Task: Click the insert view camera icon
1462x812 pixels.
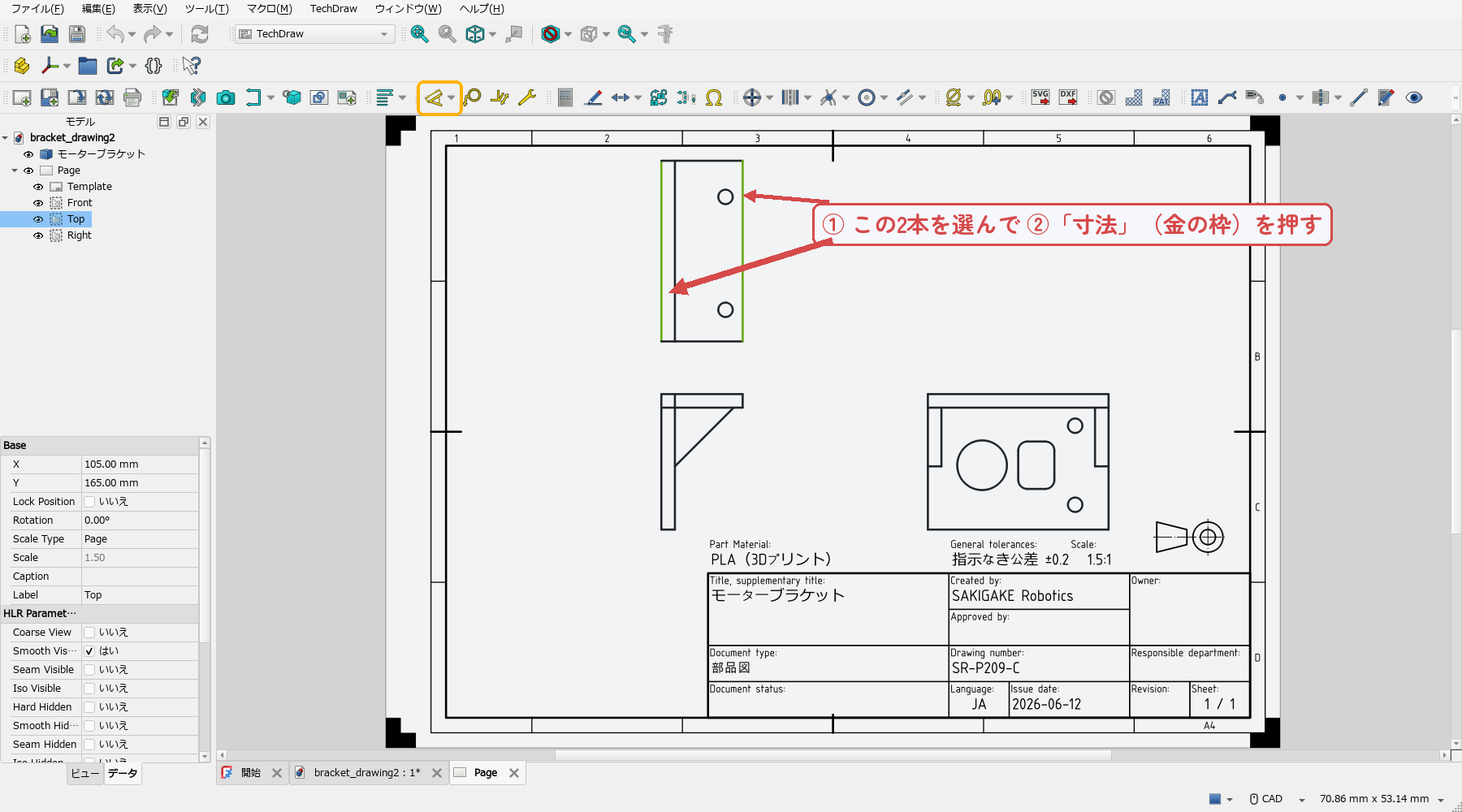Action: coord(226,98)
